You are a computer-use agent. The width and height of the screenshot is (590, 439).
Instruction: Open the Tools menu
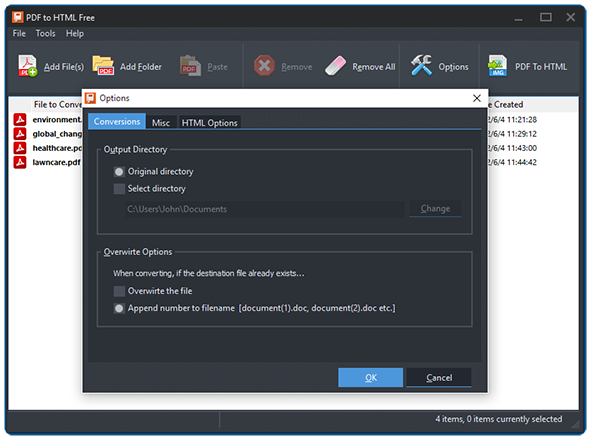point(46,33)
